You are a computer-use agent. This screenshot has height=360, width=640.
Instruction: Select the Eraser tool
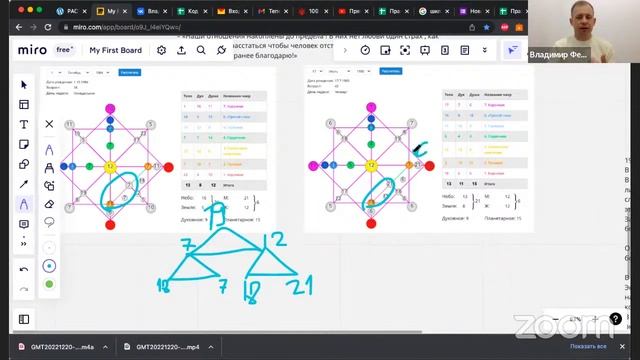[x=49, y=204]
